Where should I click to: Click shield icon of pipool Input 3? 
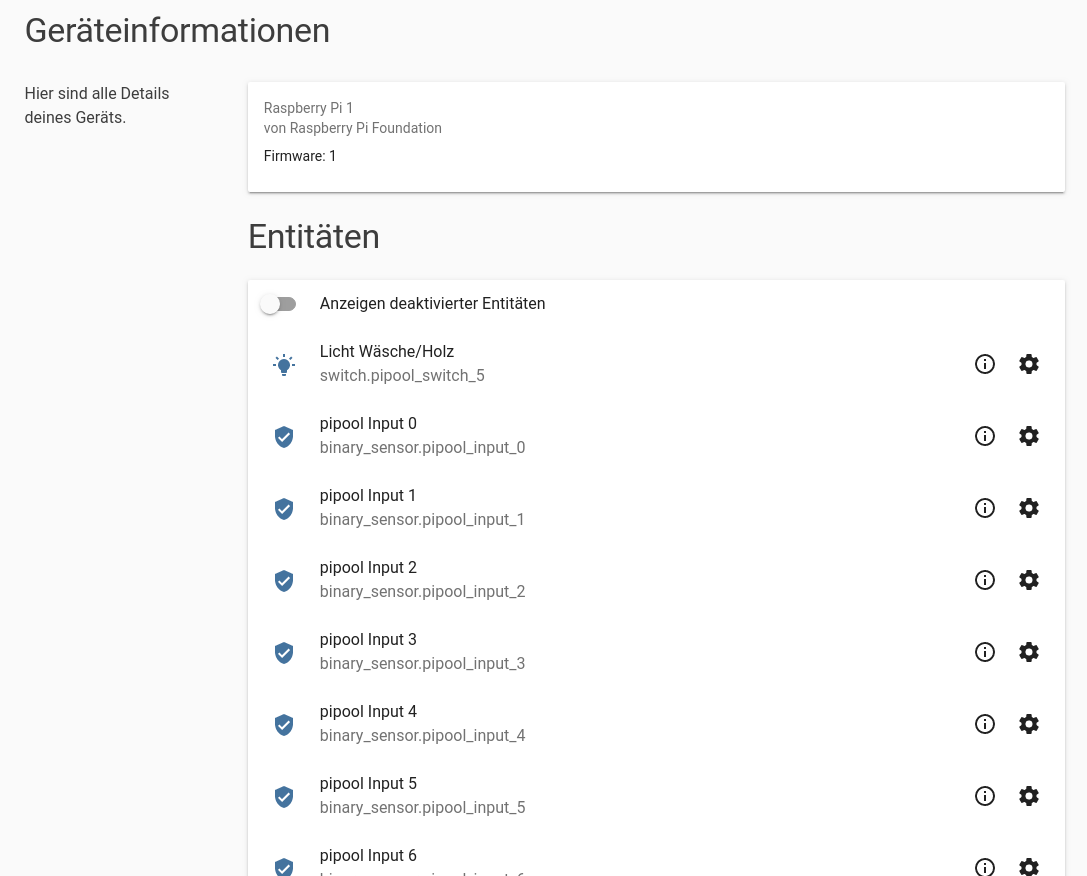[284, 652]
